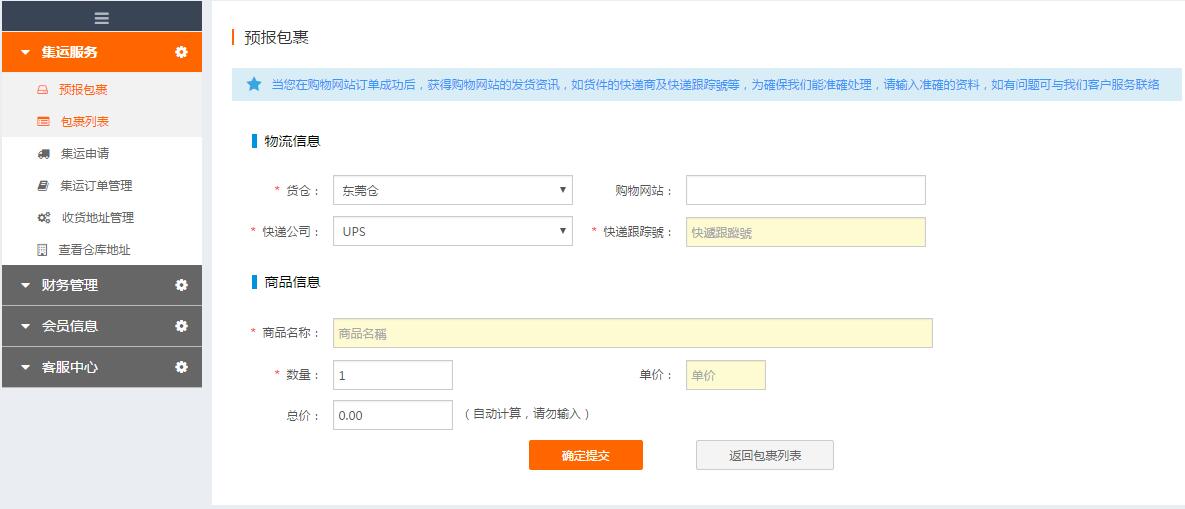The image size is (1185, 509).
Task: Expand the 财务管理 sidebar section
Action: click(x=70, y=285)
